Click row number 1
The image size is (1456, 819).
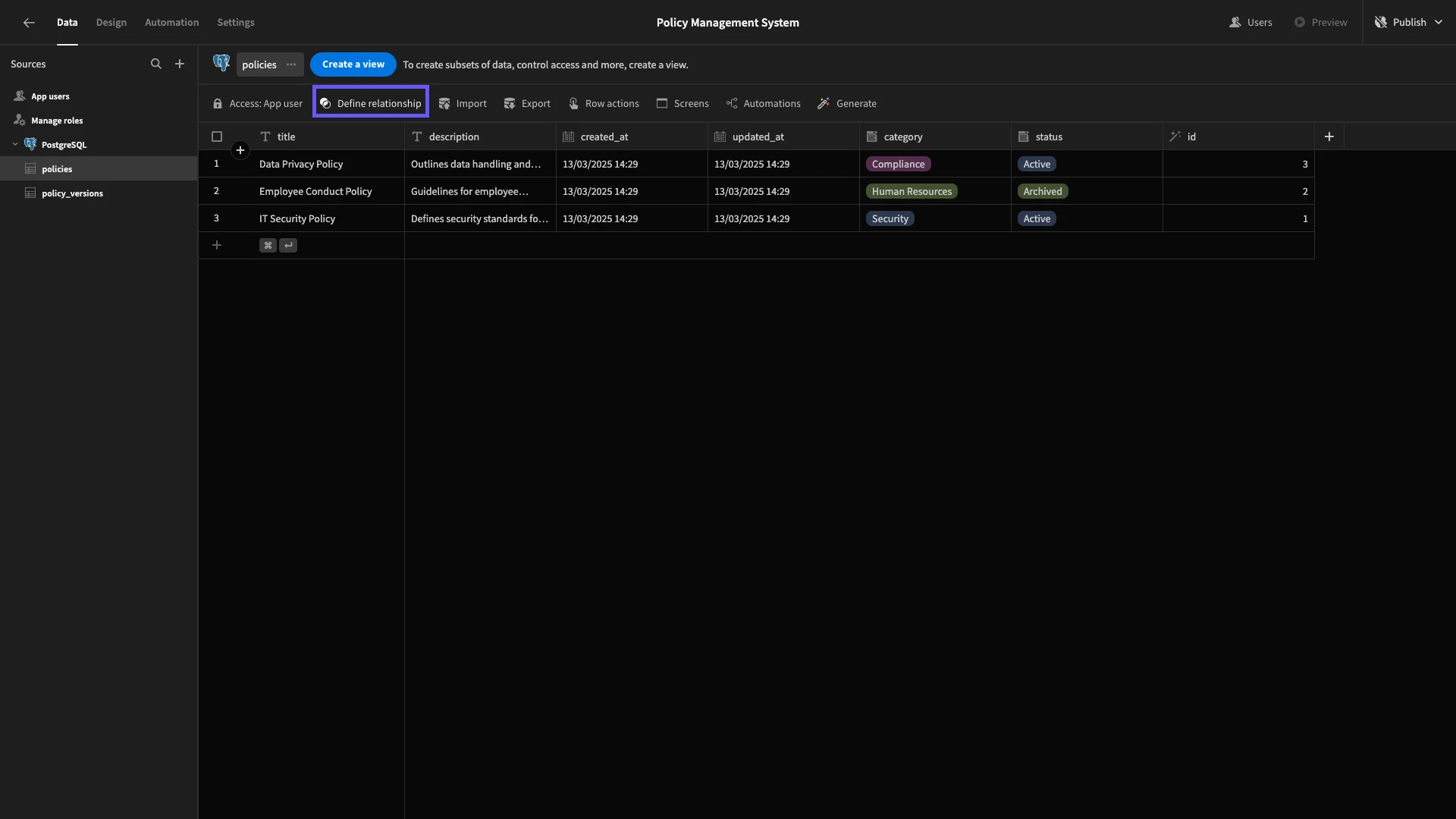[216, 164]
